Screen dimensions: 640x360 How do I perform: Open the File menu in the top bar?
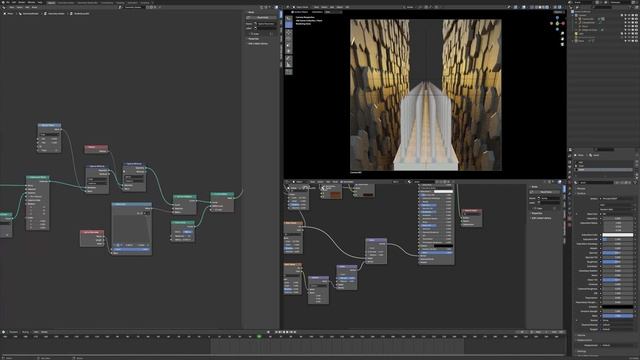(x=8, y=2)
